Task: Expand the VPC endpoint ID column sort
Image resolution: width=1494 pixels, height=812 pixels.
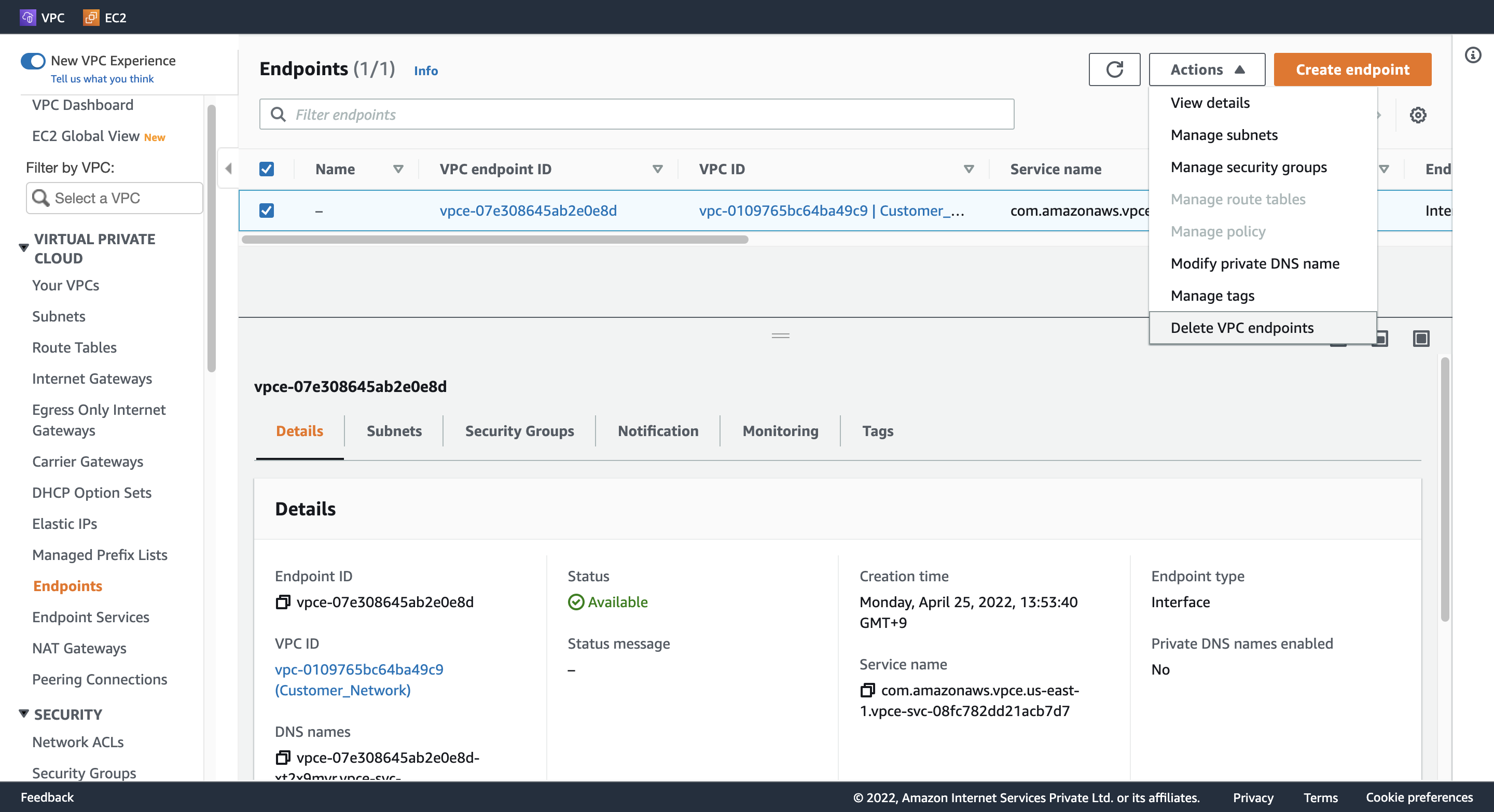Action: (x=656, y=168)
